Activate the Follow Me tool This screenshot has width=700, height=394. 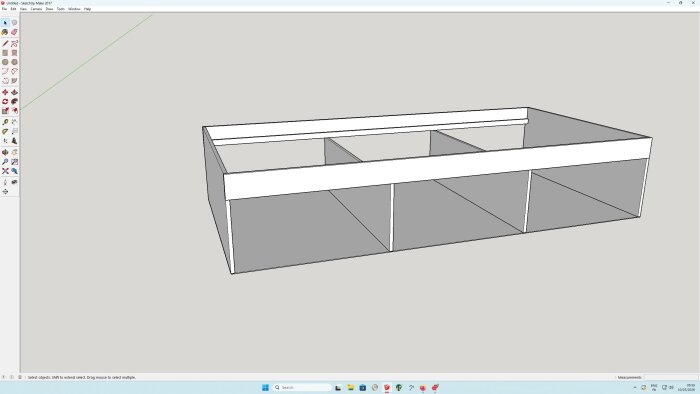(x=14, y=102)
